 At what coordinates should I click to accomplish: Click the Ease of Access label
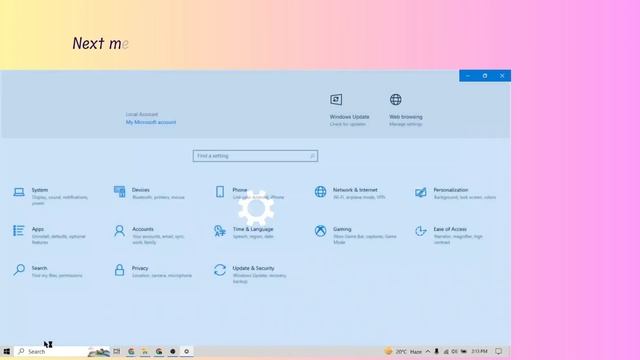pyautogui.click(x=450, y=229)
